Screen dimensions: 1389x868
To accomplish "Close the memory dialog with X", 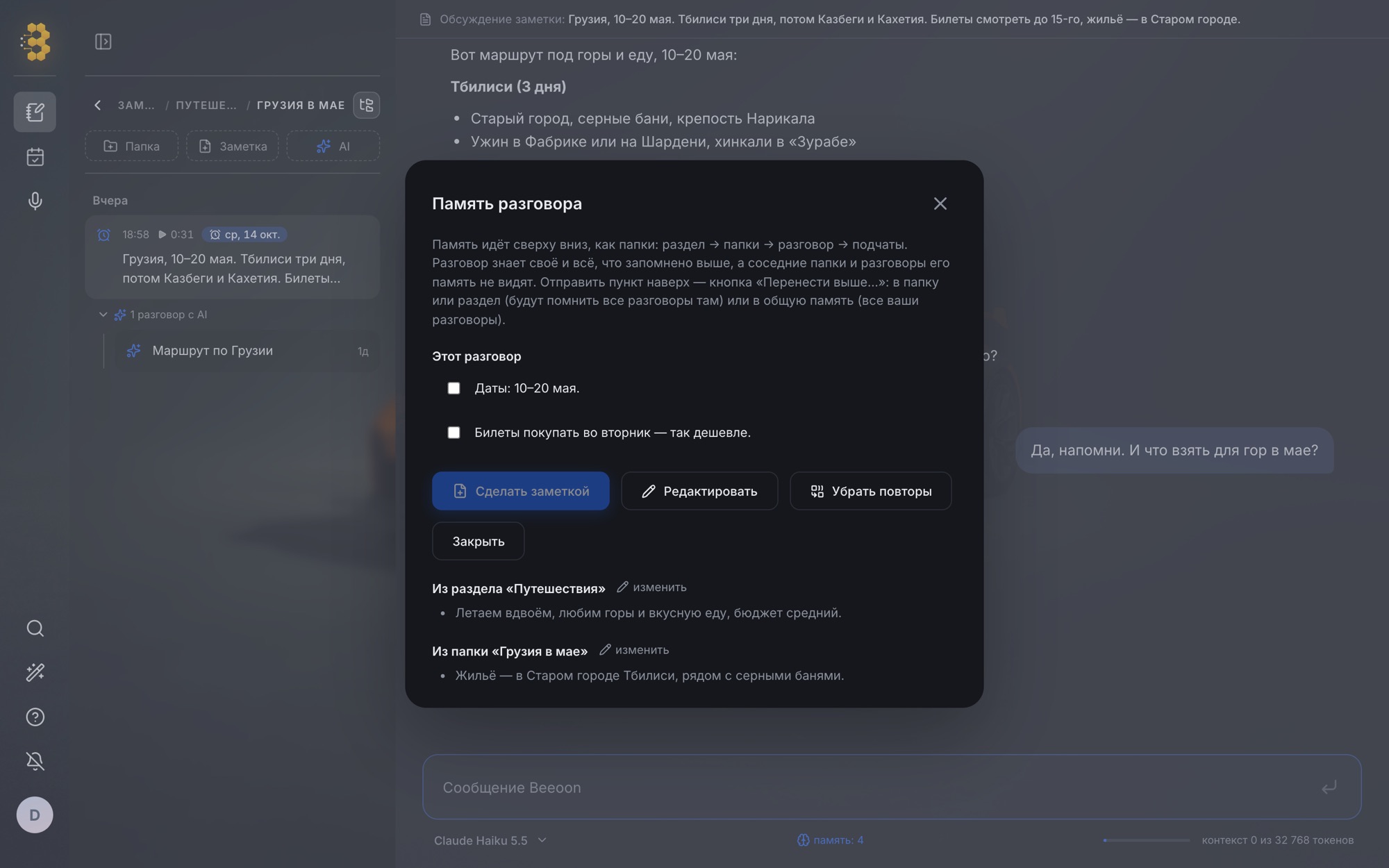I will click(x=940, y=203).
